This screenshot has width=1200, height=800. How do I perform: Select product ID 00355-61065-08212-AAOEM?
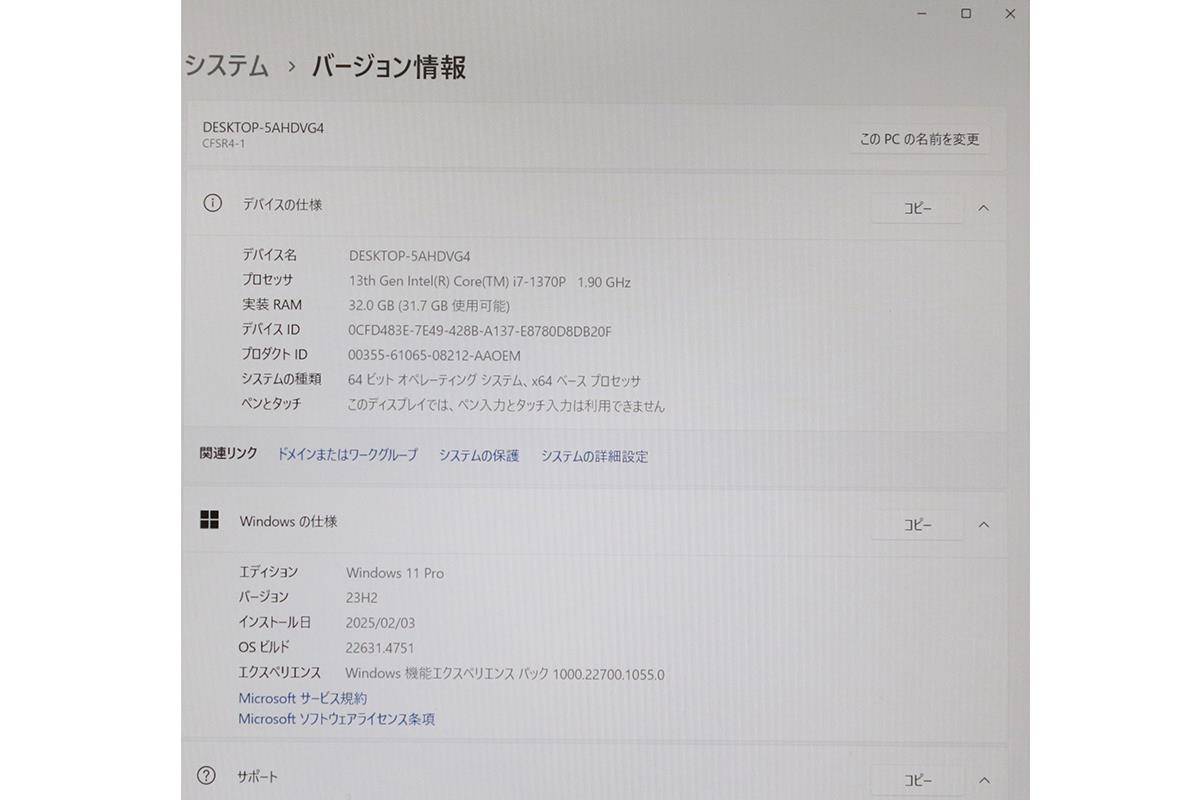tap(434, 355)
